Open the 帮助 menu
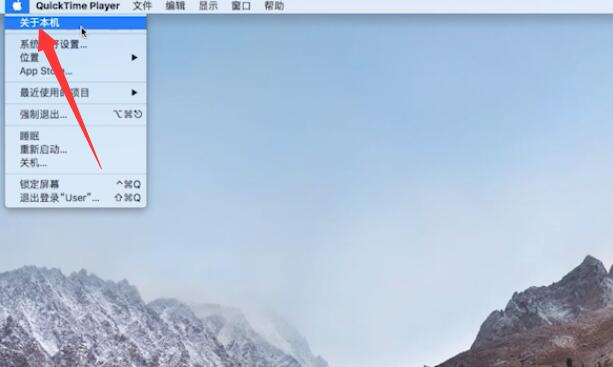The image size is (613, 367). (x=274, y=6)
